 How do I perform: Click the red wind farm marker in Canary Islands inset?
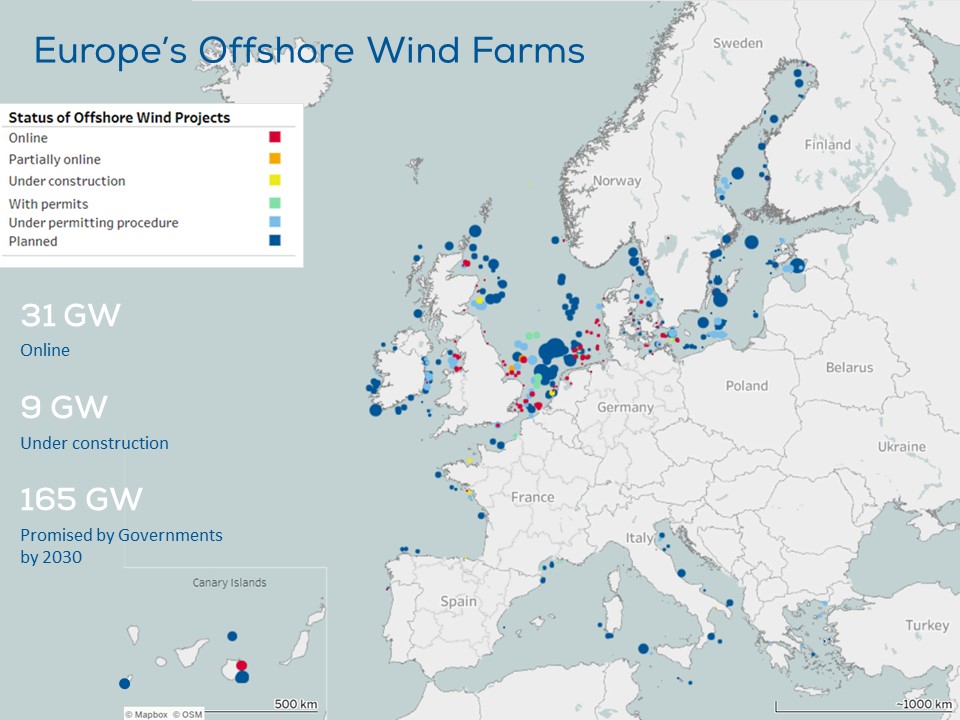241,665
